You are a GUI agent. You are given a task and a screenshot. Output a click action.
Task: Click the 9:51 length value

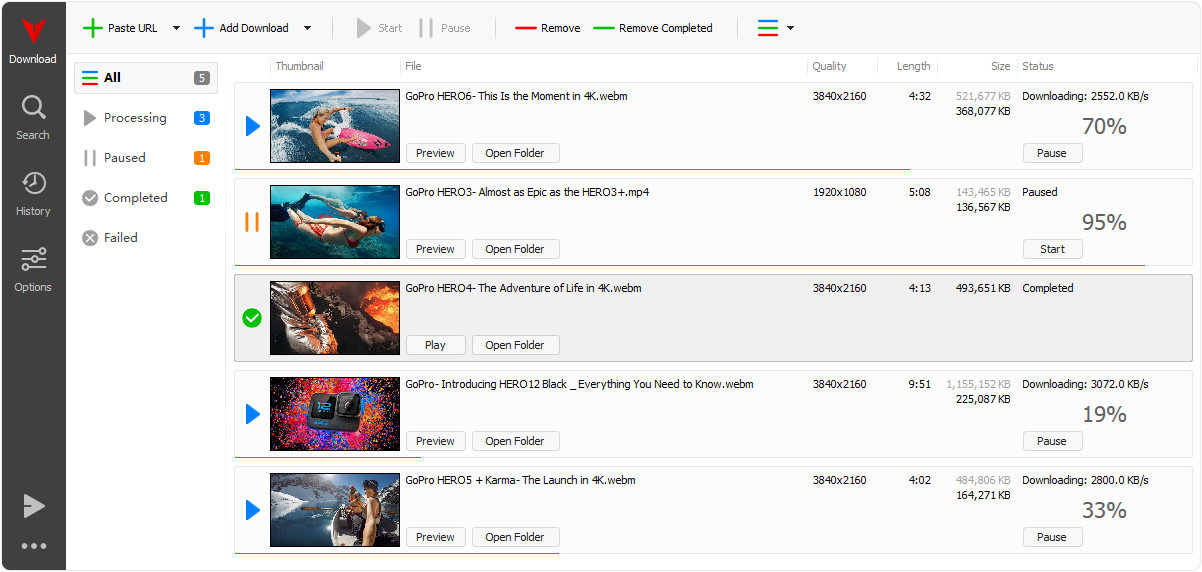coord(920,385)
